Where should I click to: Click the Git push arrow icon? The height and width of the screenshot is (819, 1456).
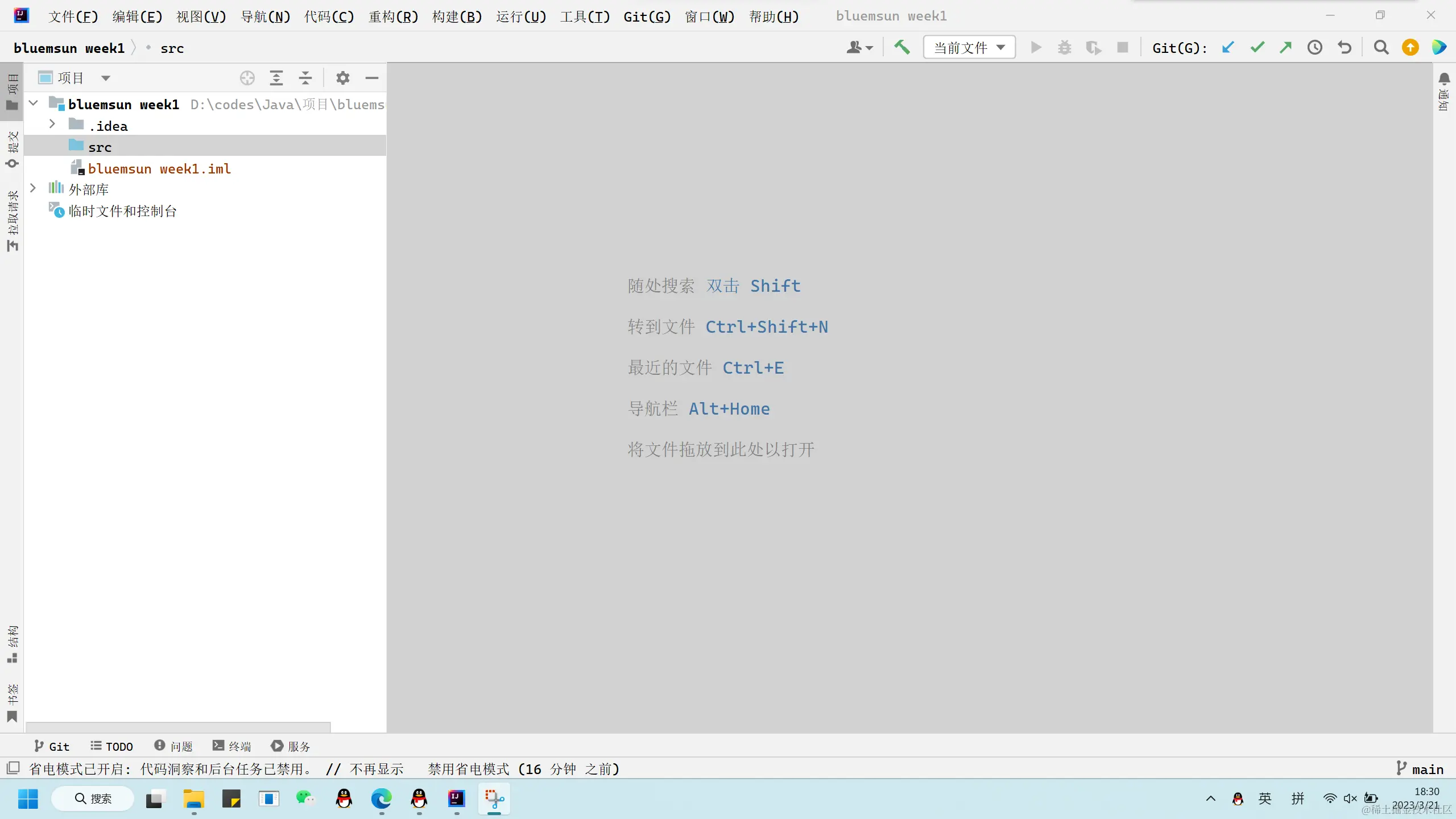[1285, 47]
